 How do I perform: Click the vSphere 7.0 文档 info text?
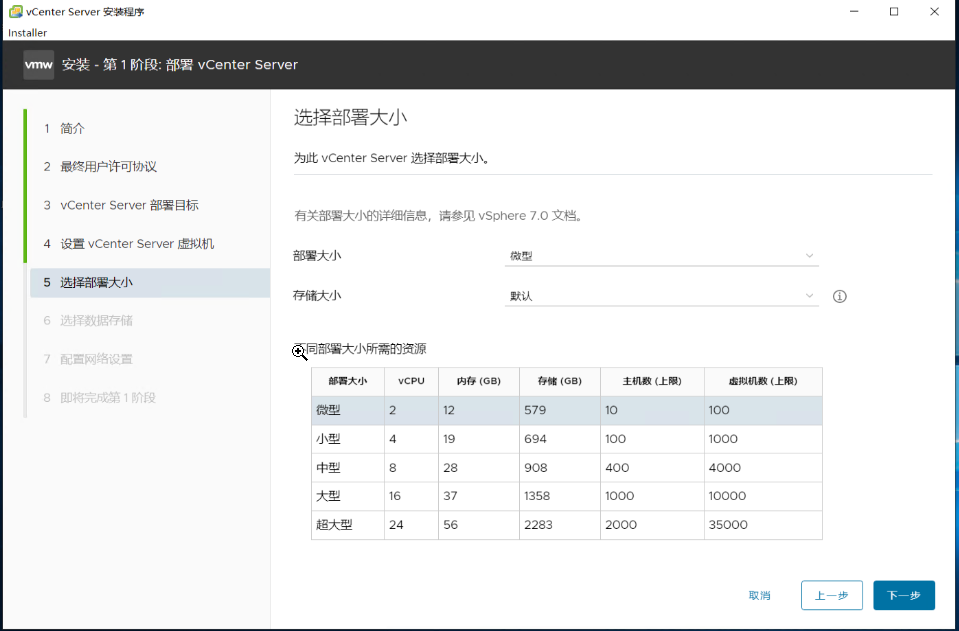tap(438, 216)
